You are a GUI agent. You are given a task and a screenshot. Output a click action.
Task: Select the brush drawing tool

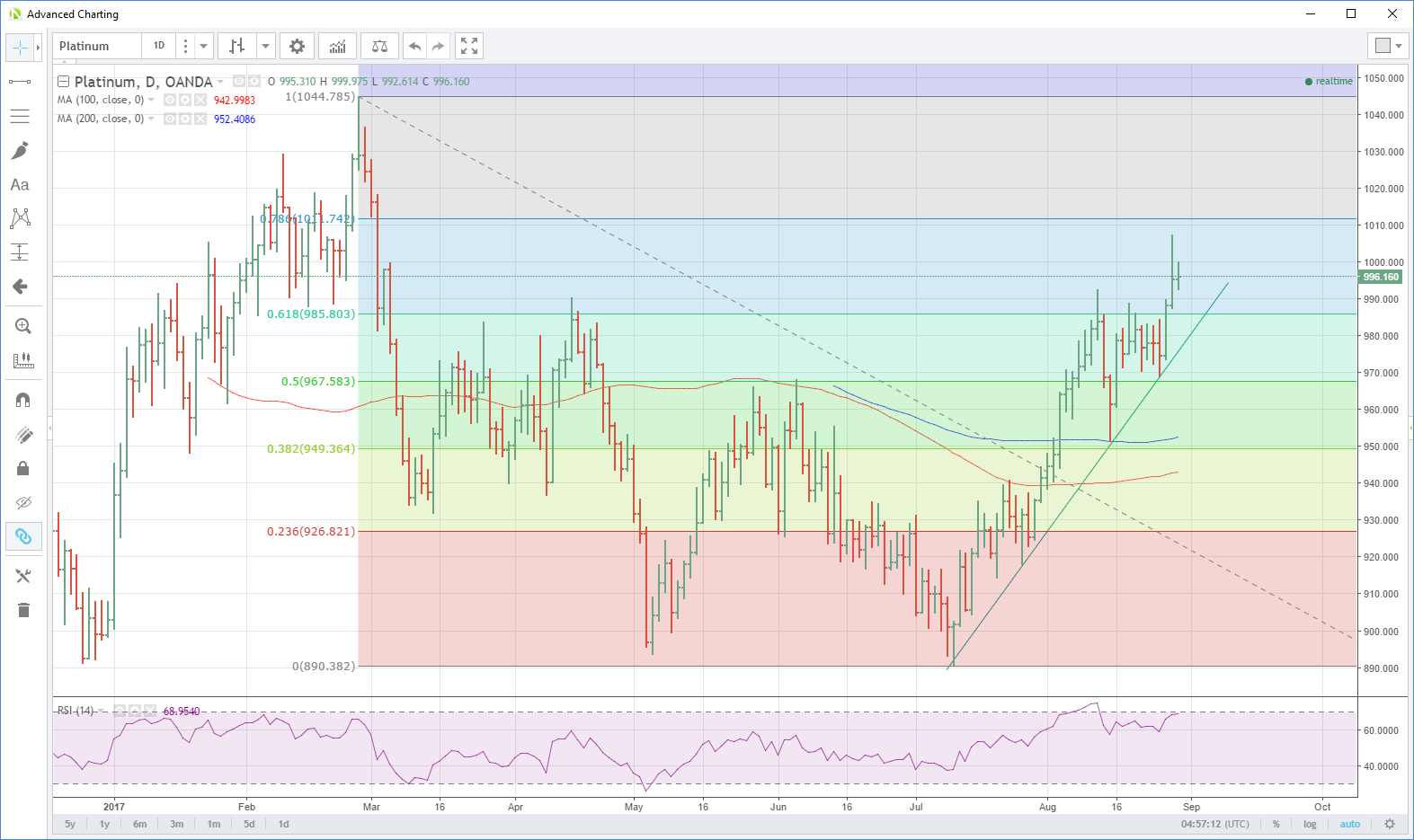click(x=20, y=150)
